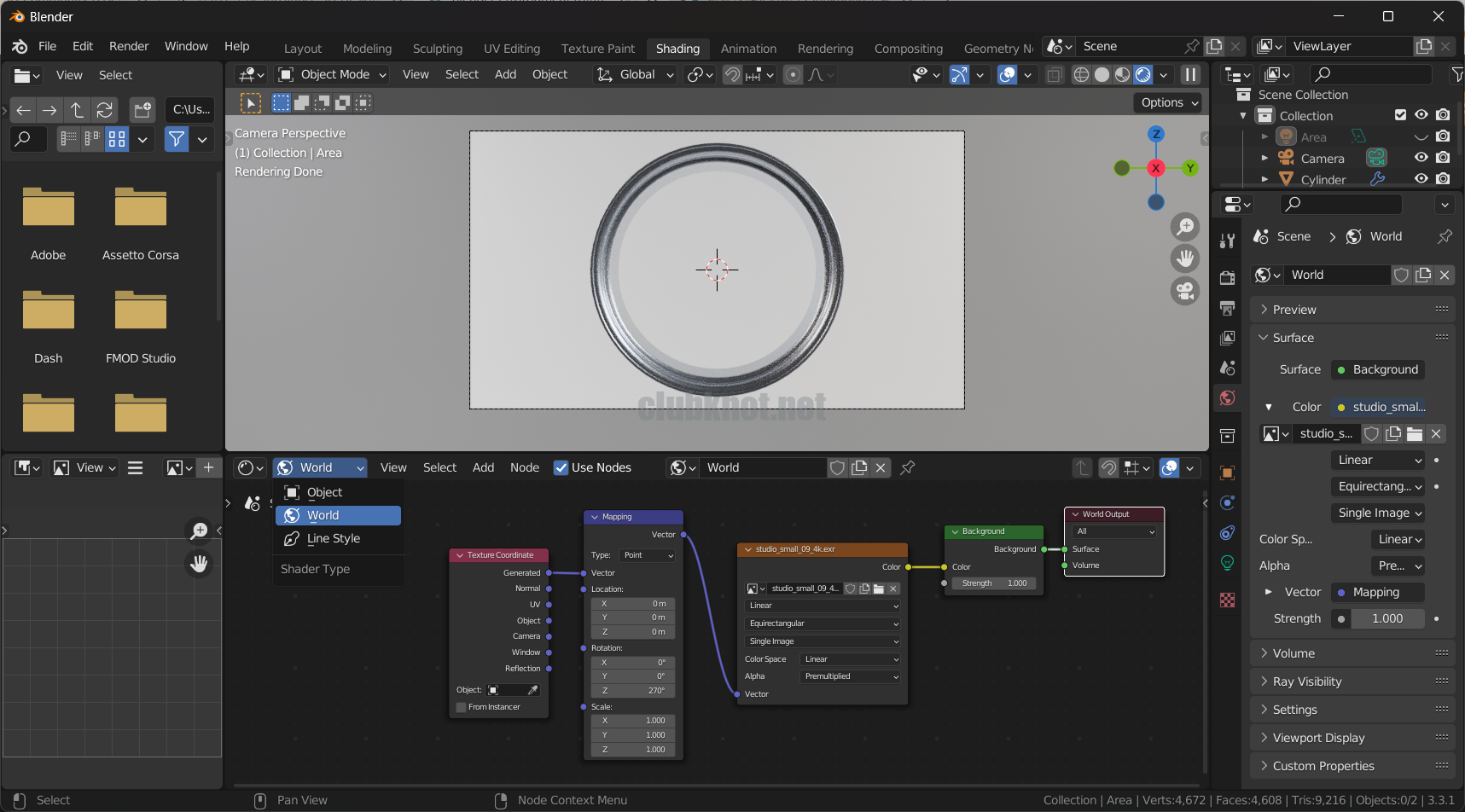Switch to the Compositing workspace tab

point(908,49)
